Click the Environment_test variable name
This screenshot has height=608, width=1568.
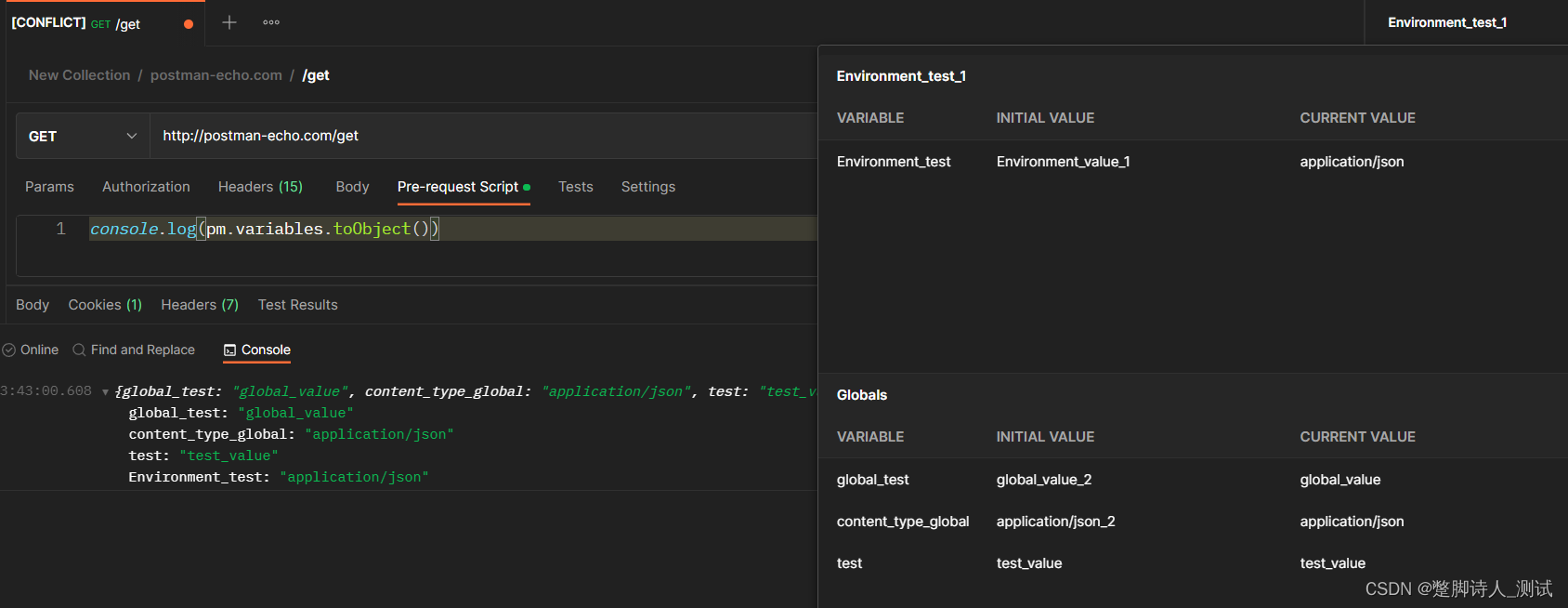coord(894,162)
